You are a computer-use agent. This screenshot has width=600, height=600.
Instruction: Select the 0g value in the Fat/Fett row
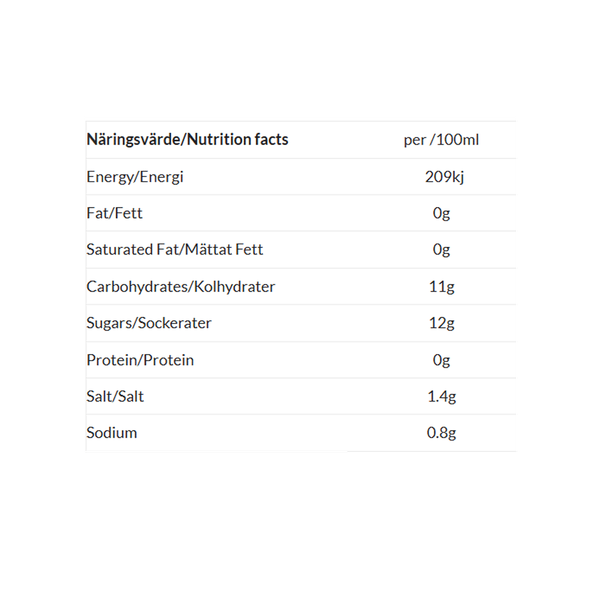[441, 213]
